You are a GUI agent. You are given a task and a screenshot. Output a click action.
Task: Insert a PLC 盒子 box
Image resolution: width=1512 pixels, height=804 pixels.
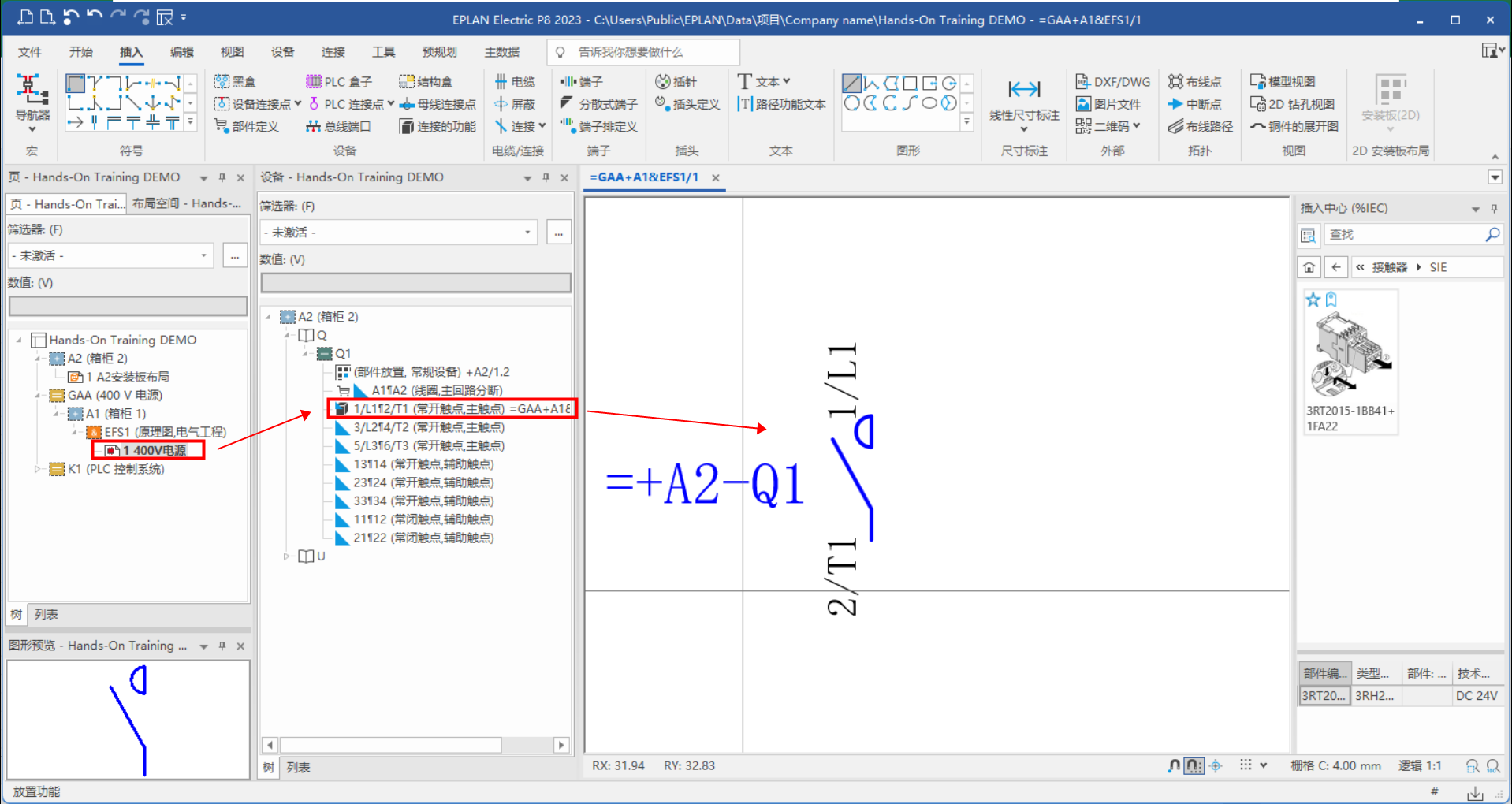point(338,82)
